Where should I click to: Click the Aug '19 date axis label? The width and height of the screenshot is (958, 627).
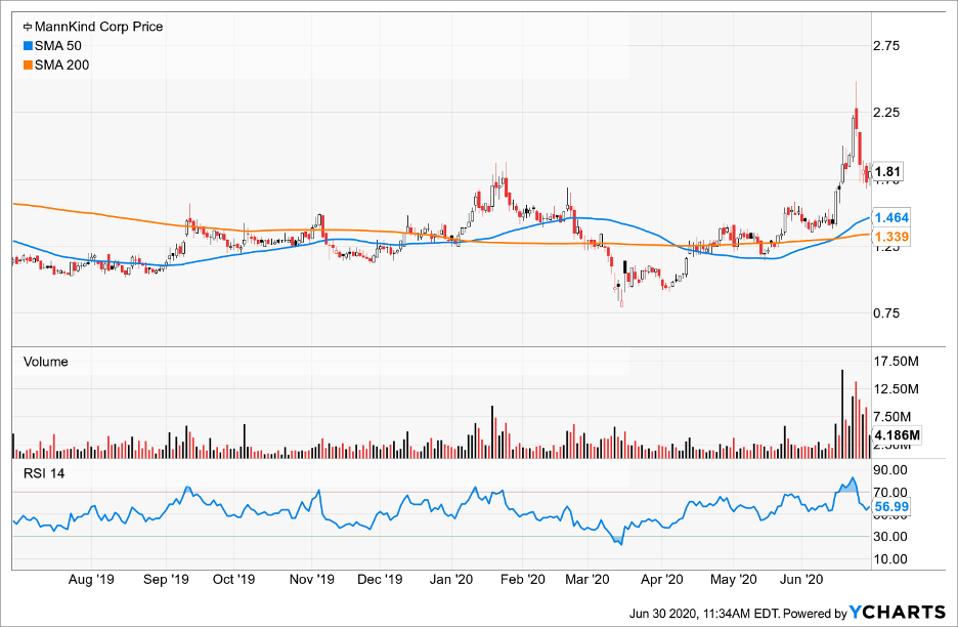[x=91, y=579]
